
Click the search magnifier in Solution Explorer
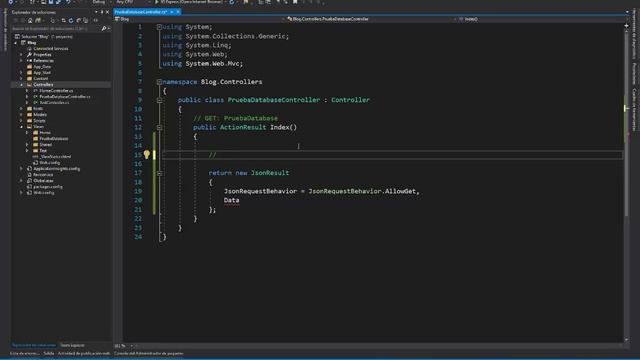click(104, 29)
